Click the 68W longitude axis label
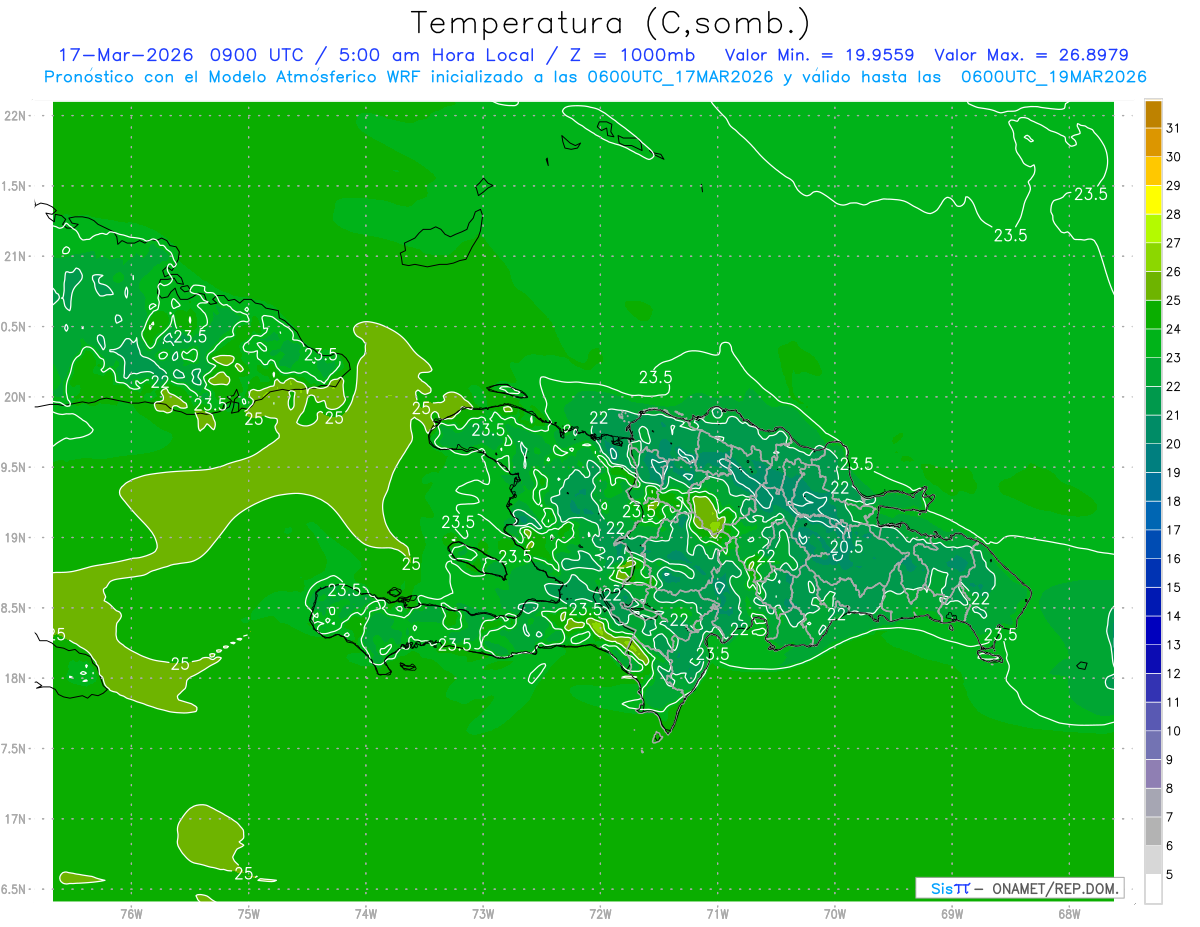 pyautogui.click(x=1069, y=913)
